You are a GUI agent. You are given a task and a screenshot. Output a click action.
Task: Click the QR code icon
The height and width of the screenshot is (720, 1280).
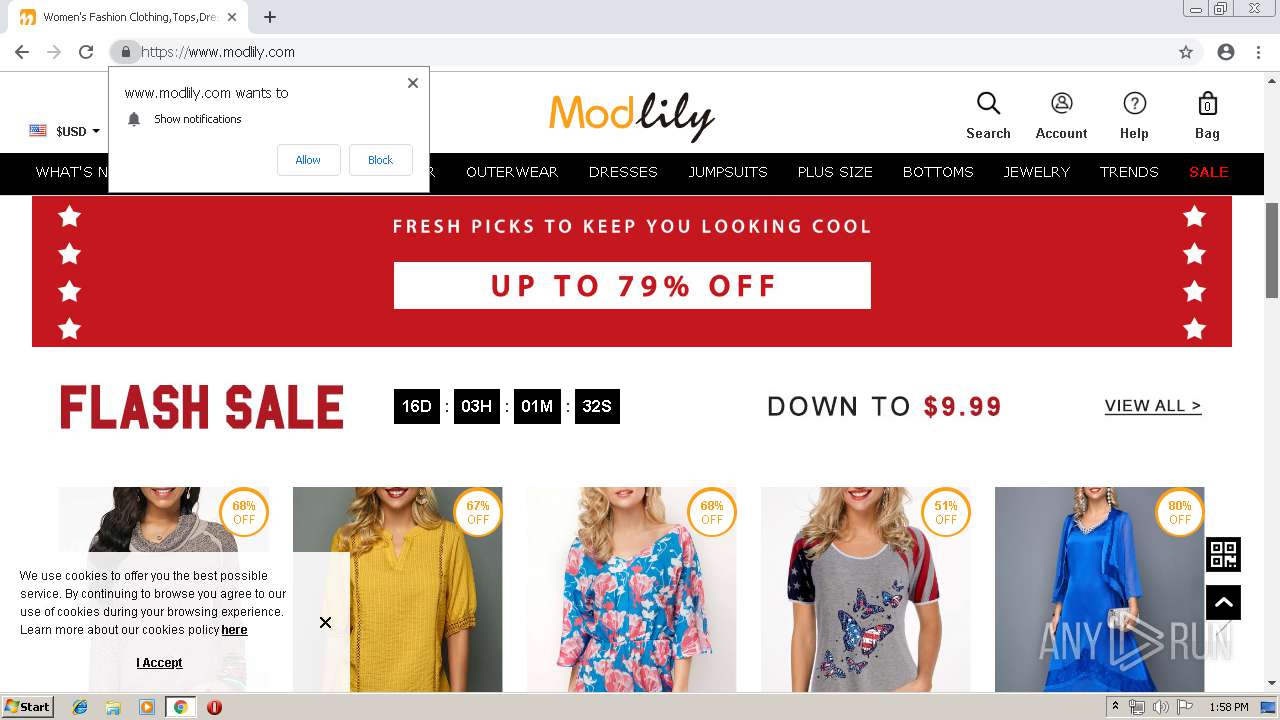(1223, 554)
